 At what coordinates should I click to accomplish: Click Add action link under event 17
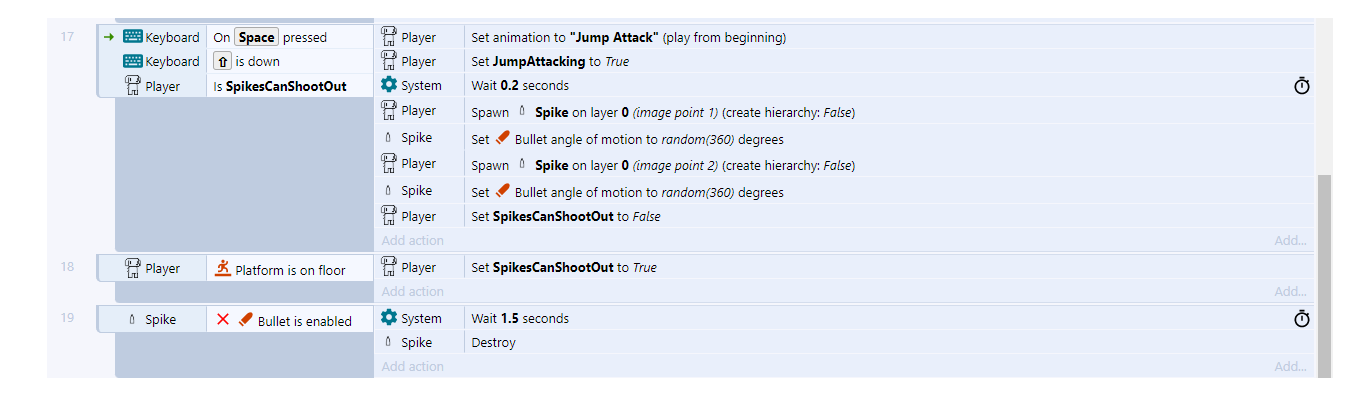click(412, 240)
